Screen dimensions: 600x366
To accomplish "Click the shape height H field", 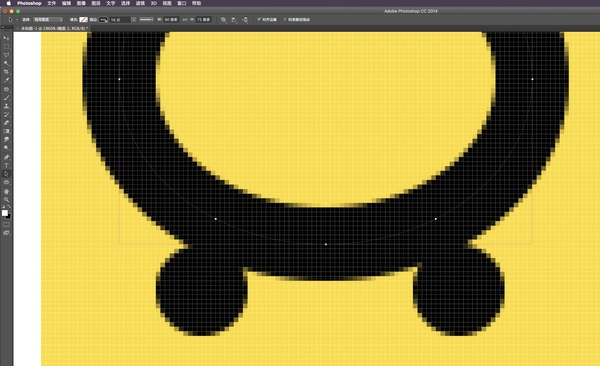I will 203,20.
